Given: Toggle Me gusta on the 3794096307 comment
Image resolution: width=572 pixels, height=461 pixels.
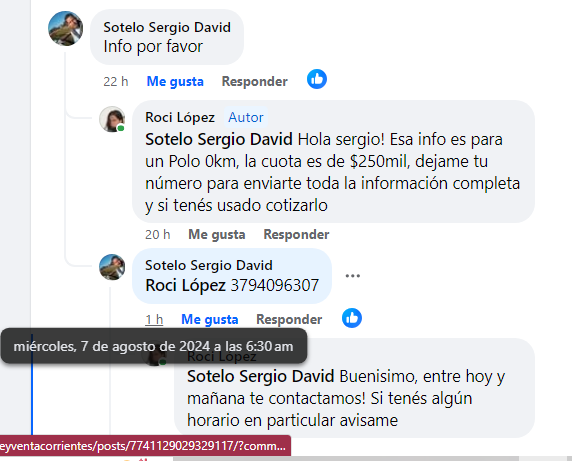Looking at the screenshot, I should pos(209,319).
